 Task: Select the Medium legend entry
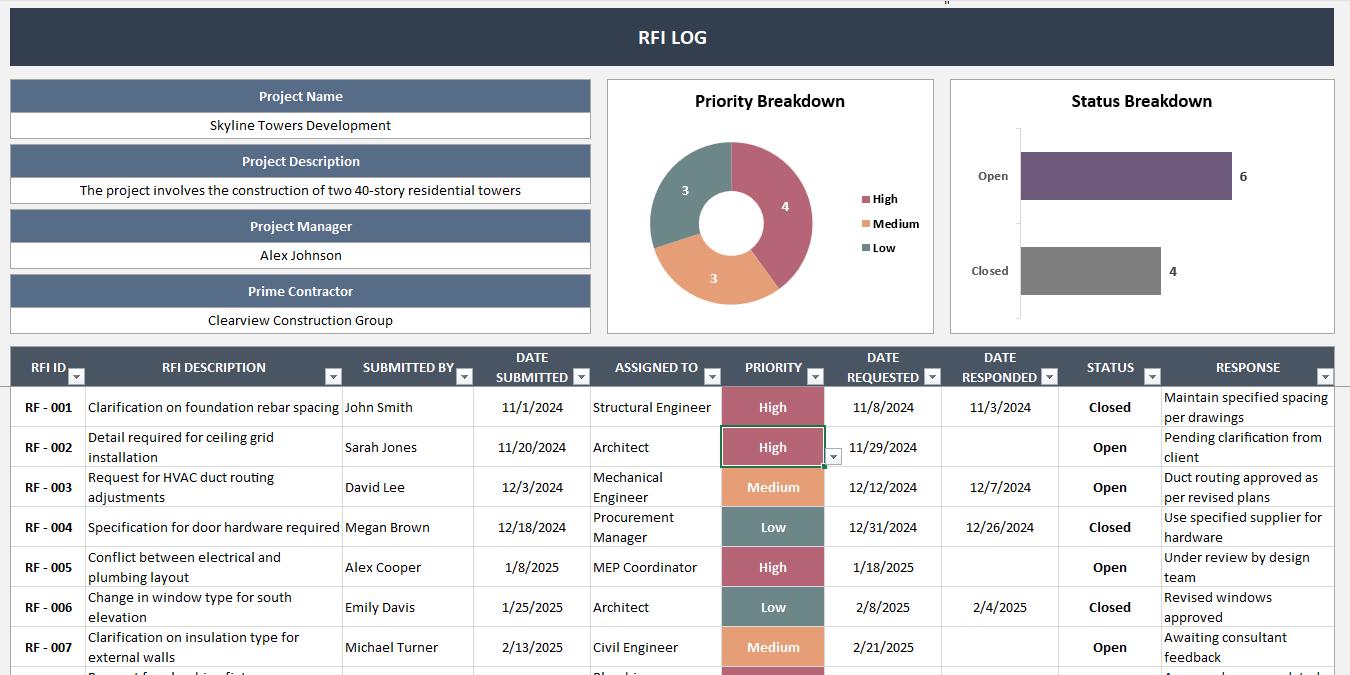(x=893, y=223)
